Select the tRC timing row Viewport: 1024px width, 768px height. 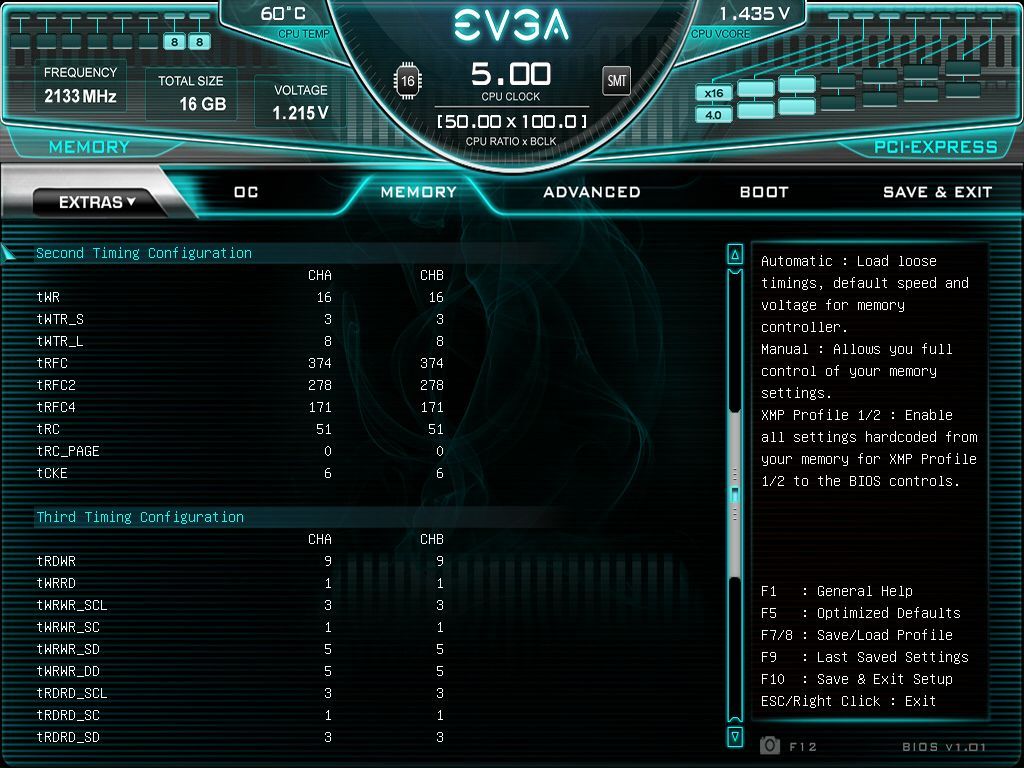click(x=240, y=429)
